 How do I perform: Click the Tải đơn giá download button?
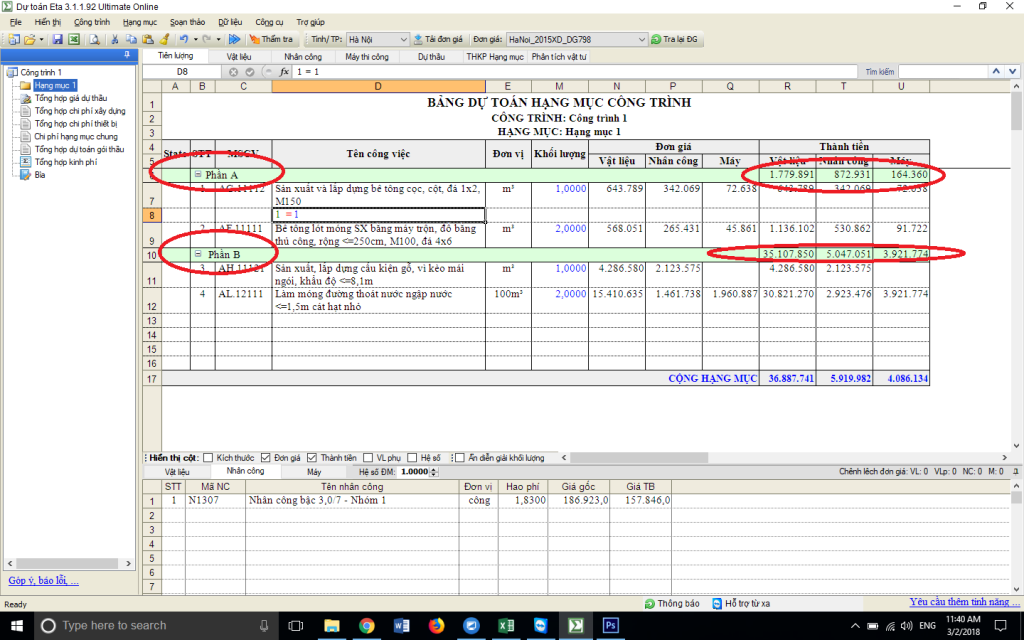pos(437,39)
